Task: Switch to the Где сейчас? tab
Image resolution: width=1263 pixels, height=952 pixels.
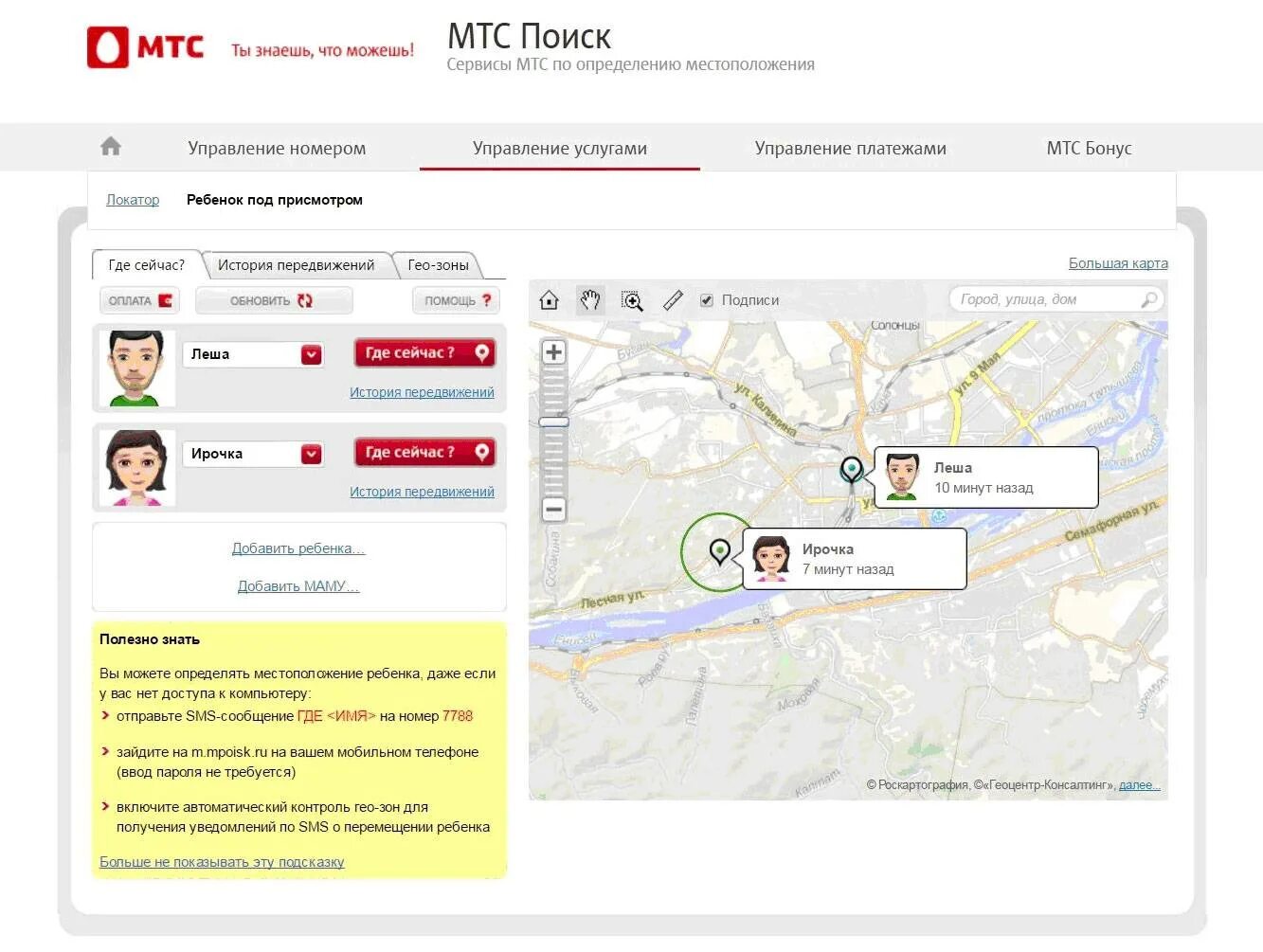Action: 146,265
